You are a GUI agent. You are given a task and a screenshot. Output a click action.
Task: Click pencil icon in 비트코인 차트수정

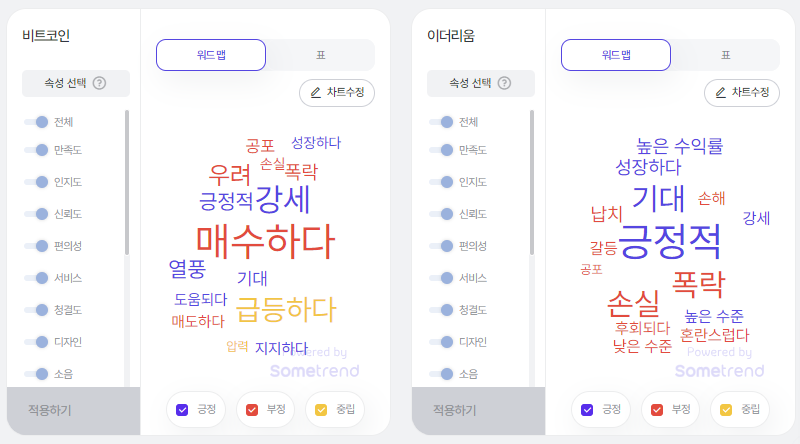pos(316,92)
